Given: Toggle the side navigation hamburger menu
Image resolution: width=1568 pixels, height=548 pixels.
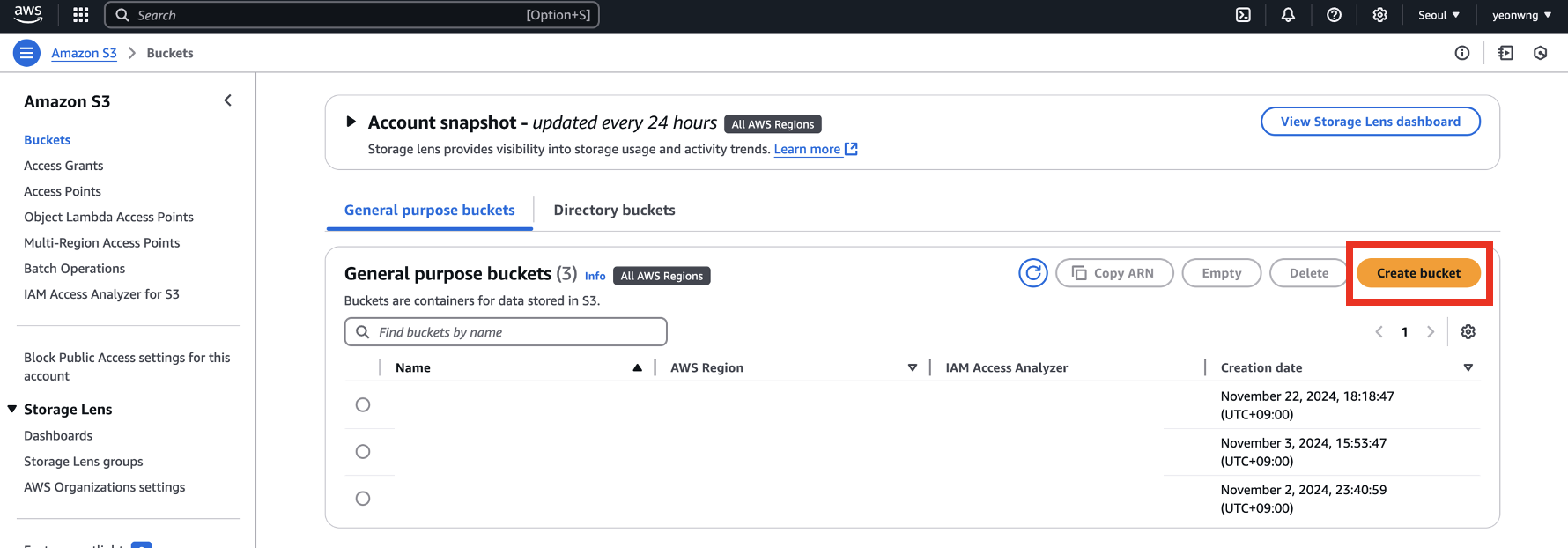Looking at the screenshot, I should click(26, 53).
